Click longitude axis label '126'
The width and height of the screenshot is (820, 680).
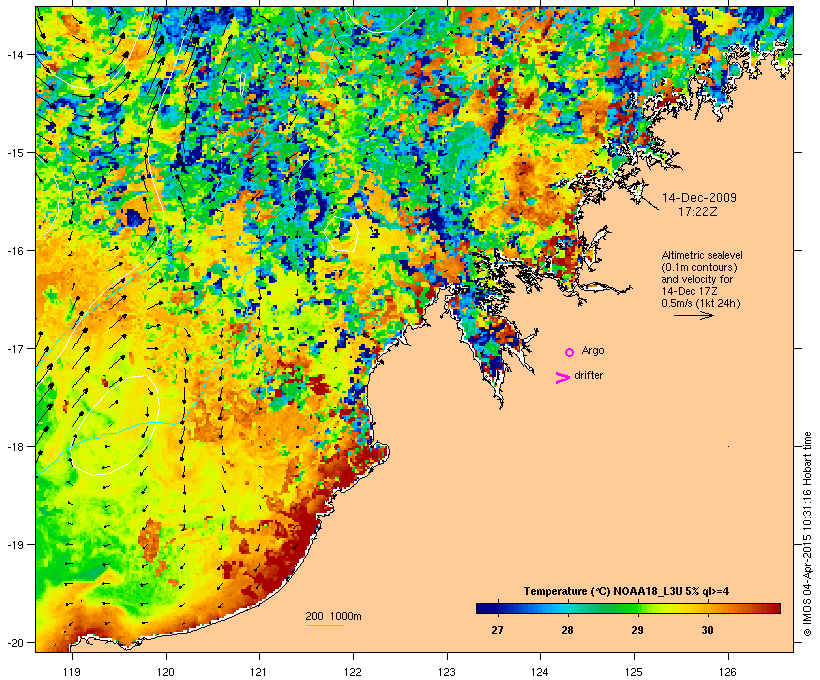pyautogui.click(x=728, y=672)
